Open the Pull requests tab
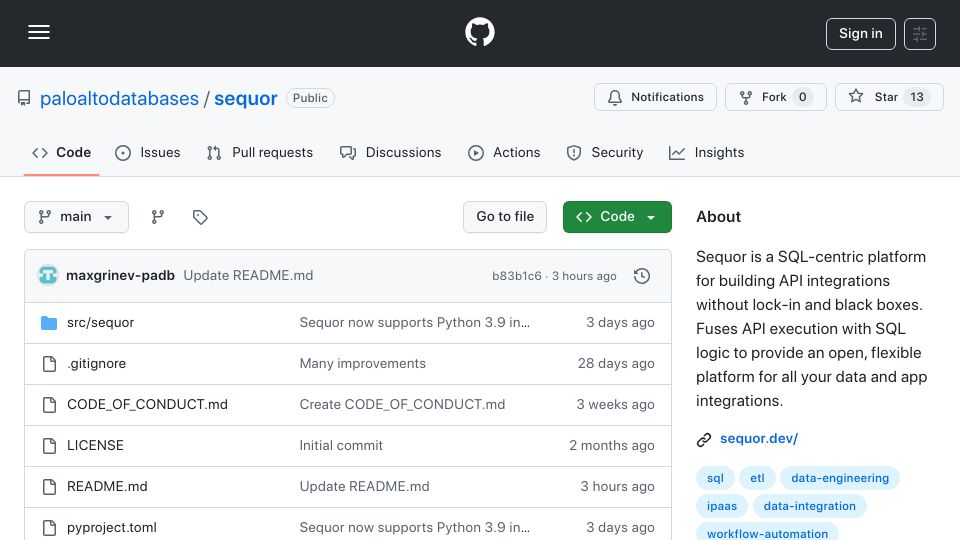This screenshot has height=540, width=960. (x=260, y=152)
